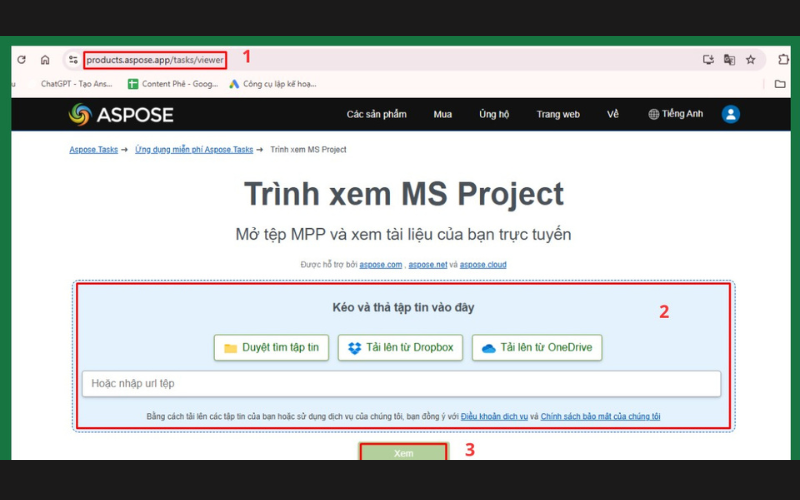Click the Aspose logo in header
This screenshot has width=800, height=500.
(121, 114)
